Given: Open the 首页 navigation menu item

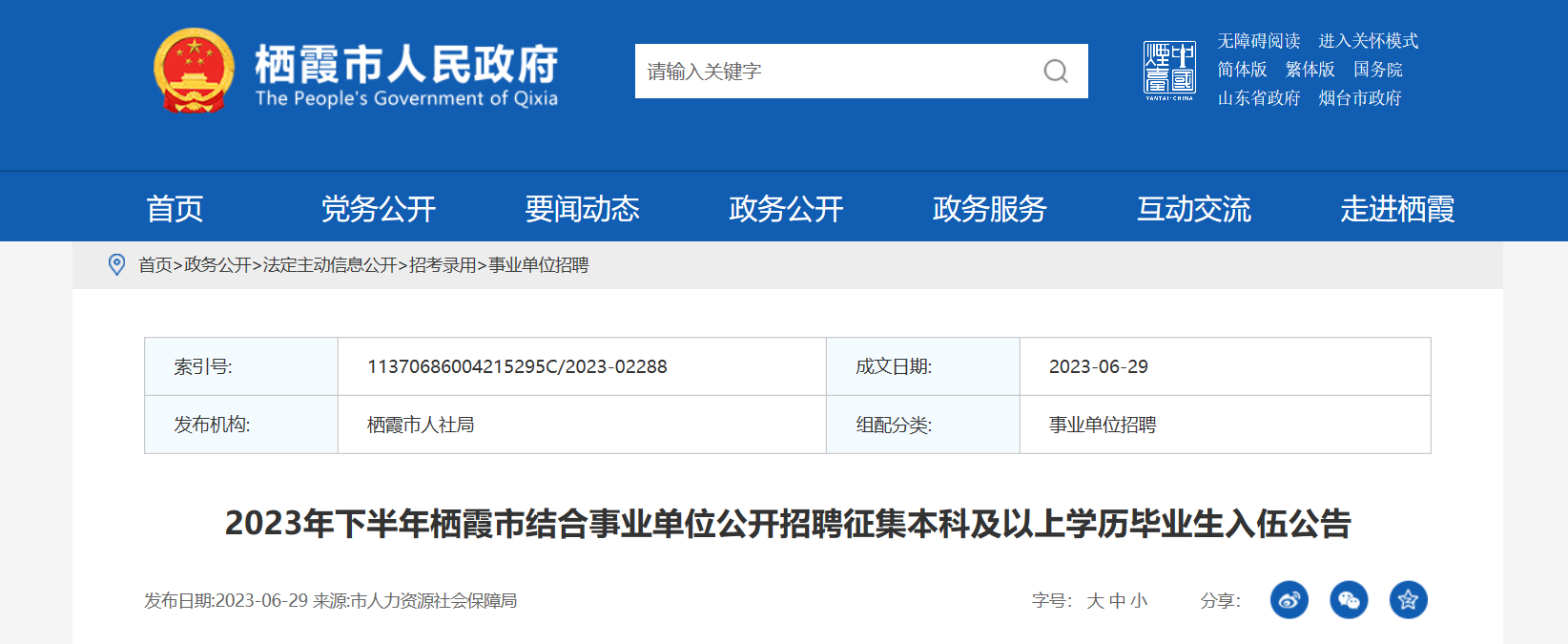Looking at the screenshot, I should (175, 209).
